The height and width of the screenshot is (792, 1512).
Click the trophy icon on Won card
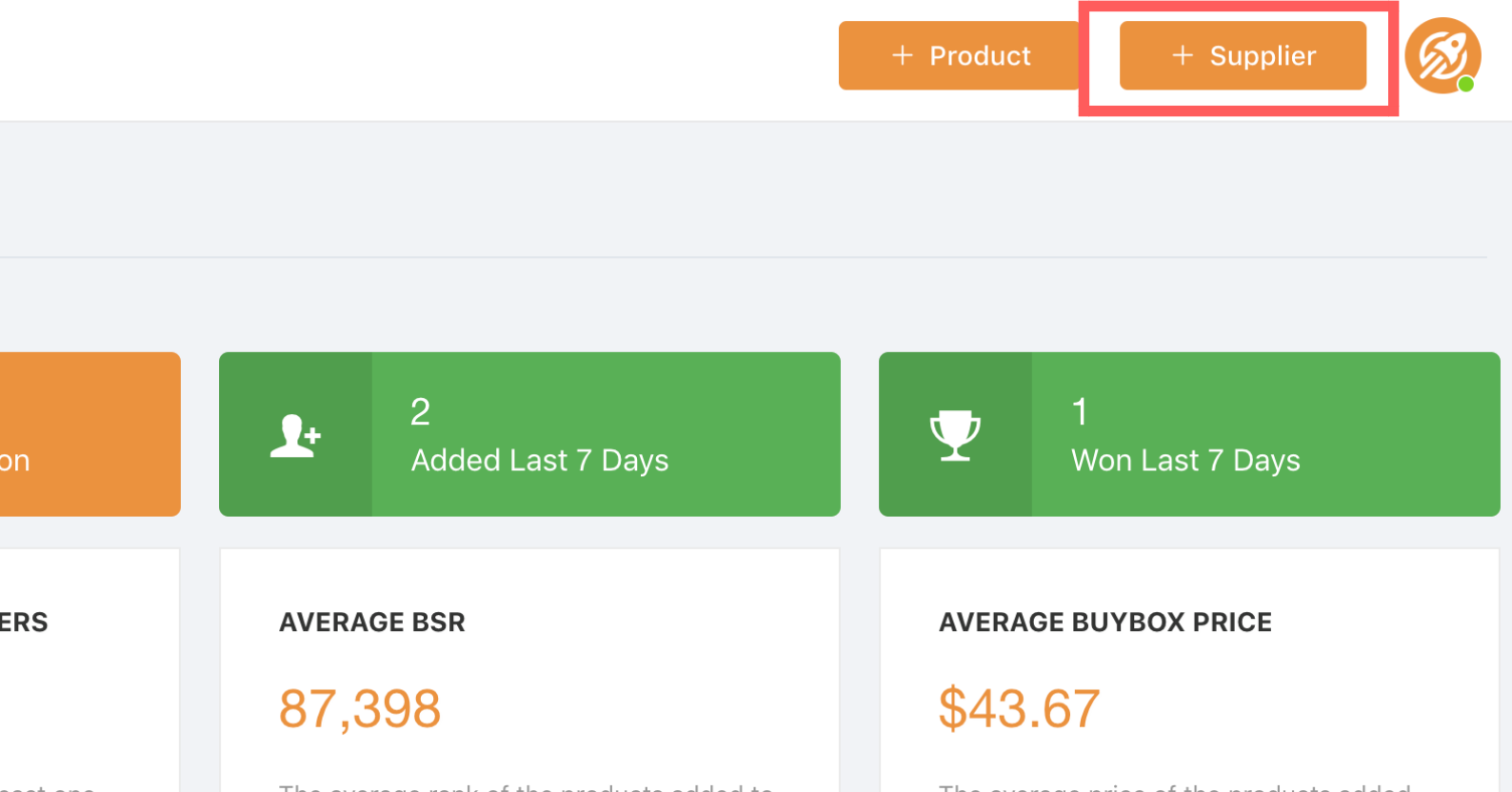955,435
